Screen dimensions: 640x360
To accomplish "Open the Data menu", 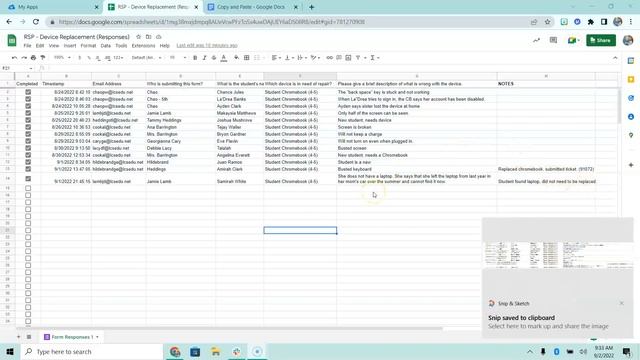I will (106, 46).
